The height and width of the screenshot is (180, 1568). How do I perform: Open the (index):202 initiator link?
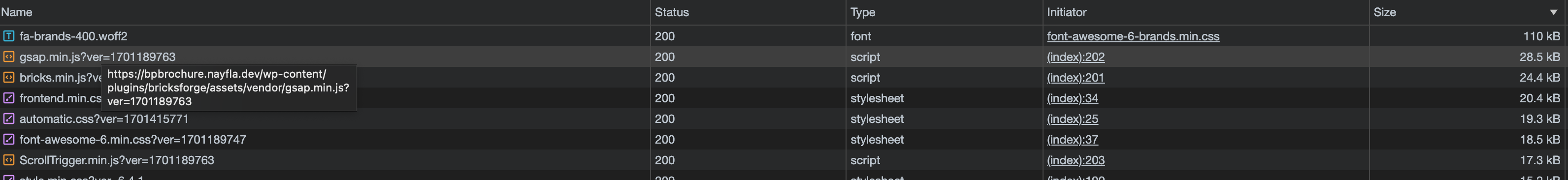coord(1076,57)
